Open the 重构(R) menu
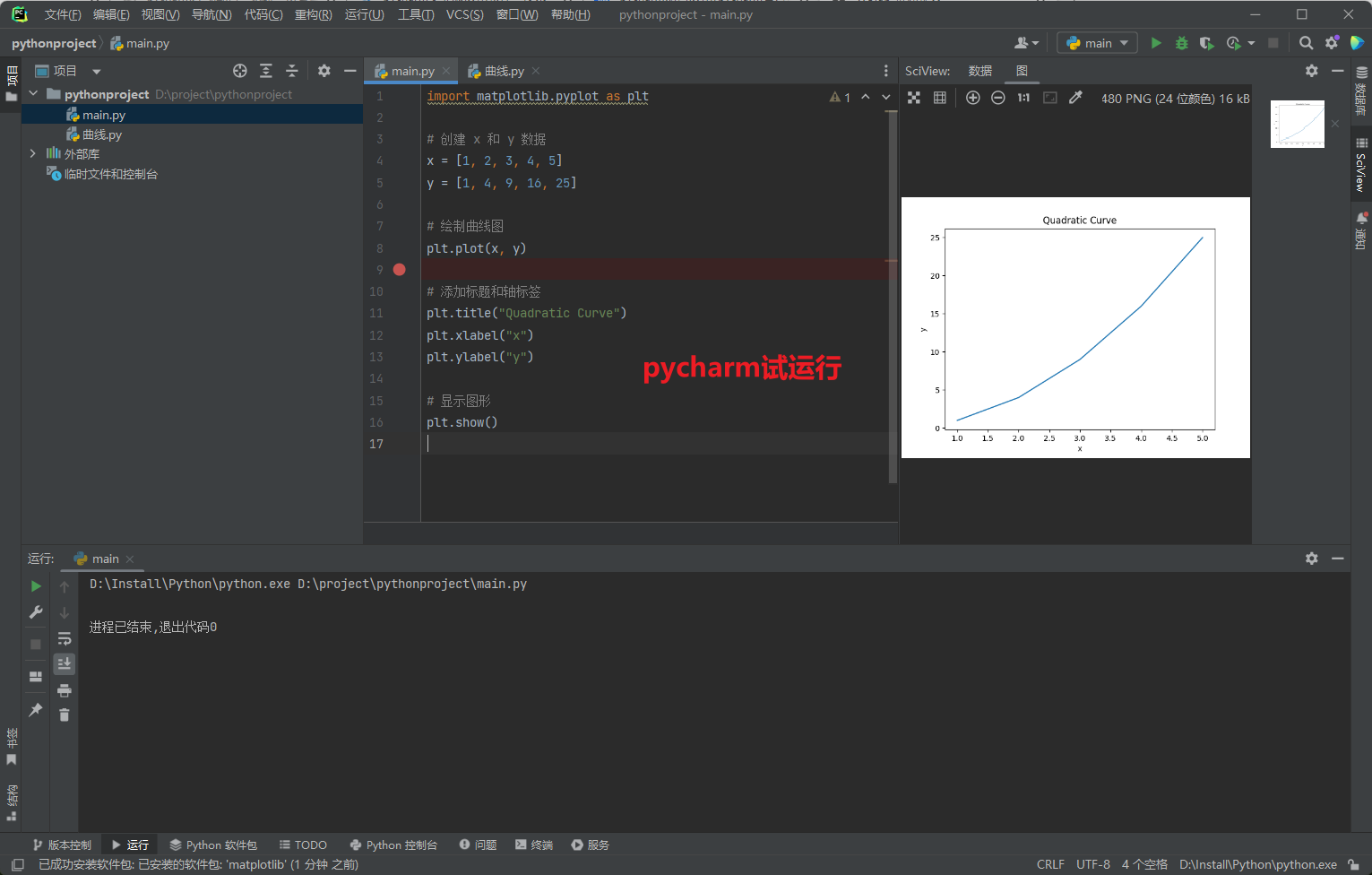Image resolution: width=1372 pixels, height=875 pixels. [x=313, y=14]
